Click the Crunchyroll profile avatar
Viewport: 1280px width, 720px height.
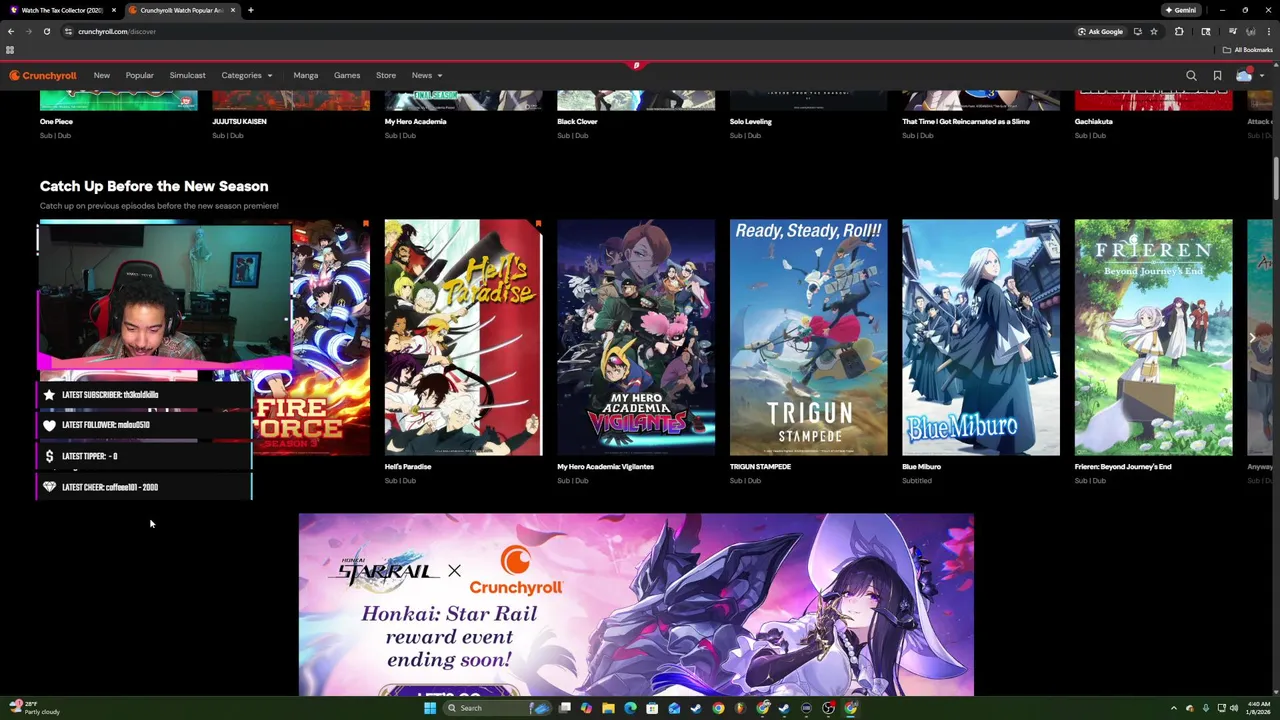(1244, 75)
